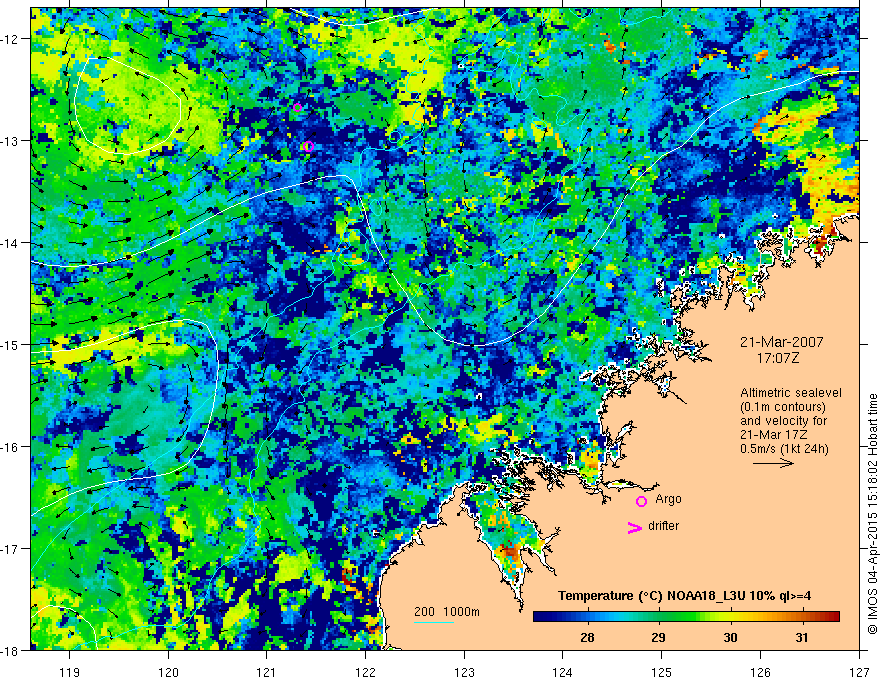Click the lower Argo float marker near latitude -13
Screen dimensions: 880x680
click(308, 146)
